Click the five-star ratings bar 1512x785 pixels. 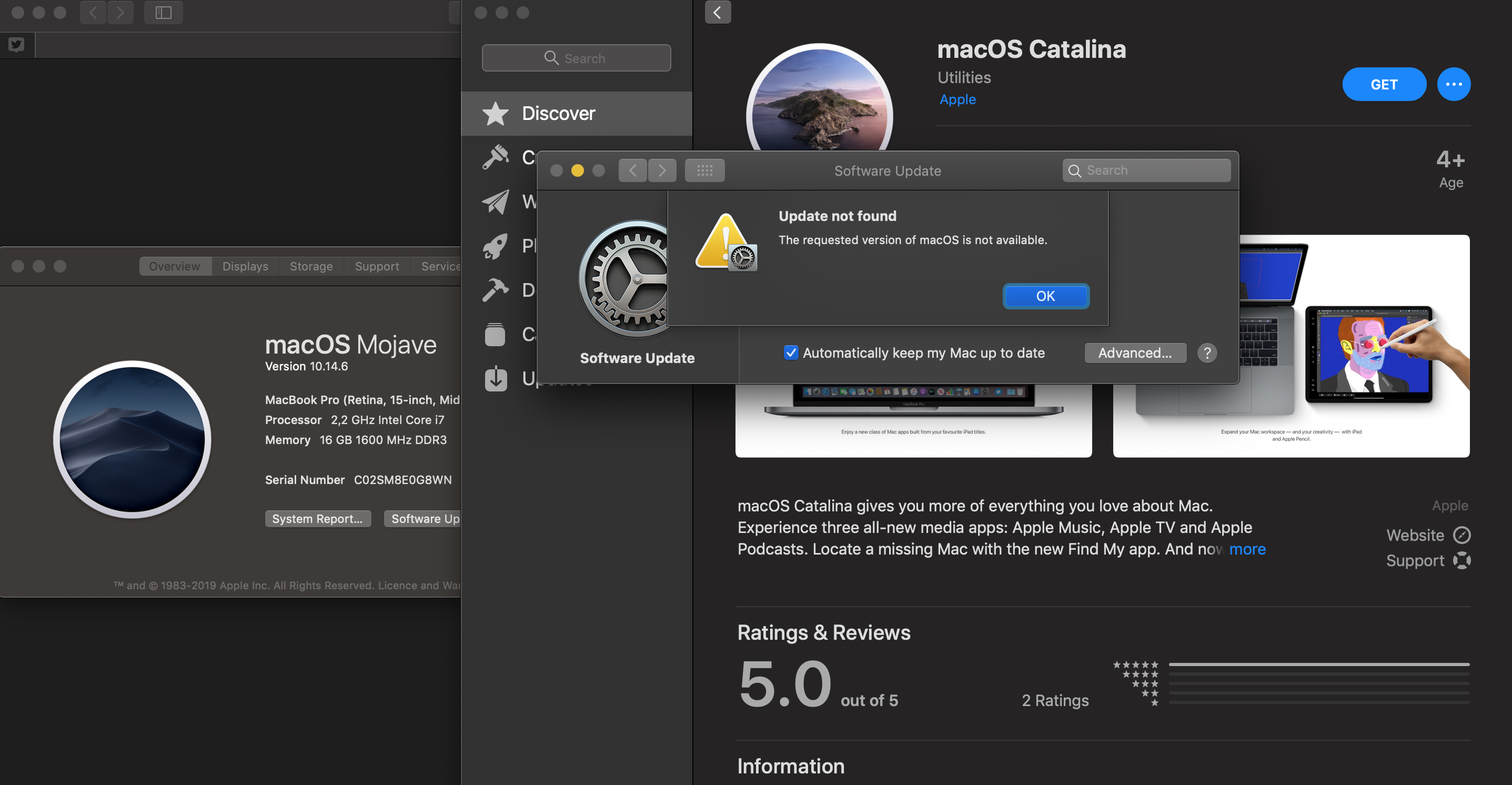tap(1318, 665)
